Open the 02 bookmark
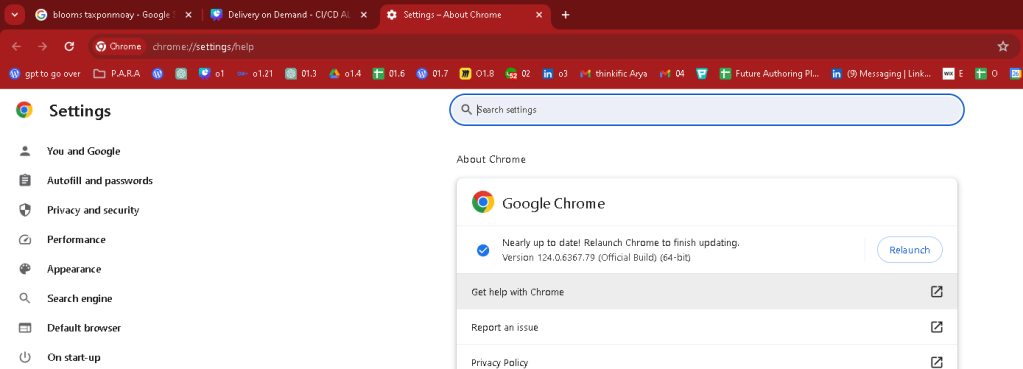 (x=518, y=74)
